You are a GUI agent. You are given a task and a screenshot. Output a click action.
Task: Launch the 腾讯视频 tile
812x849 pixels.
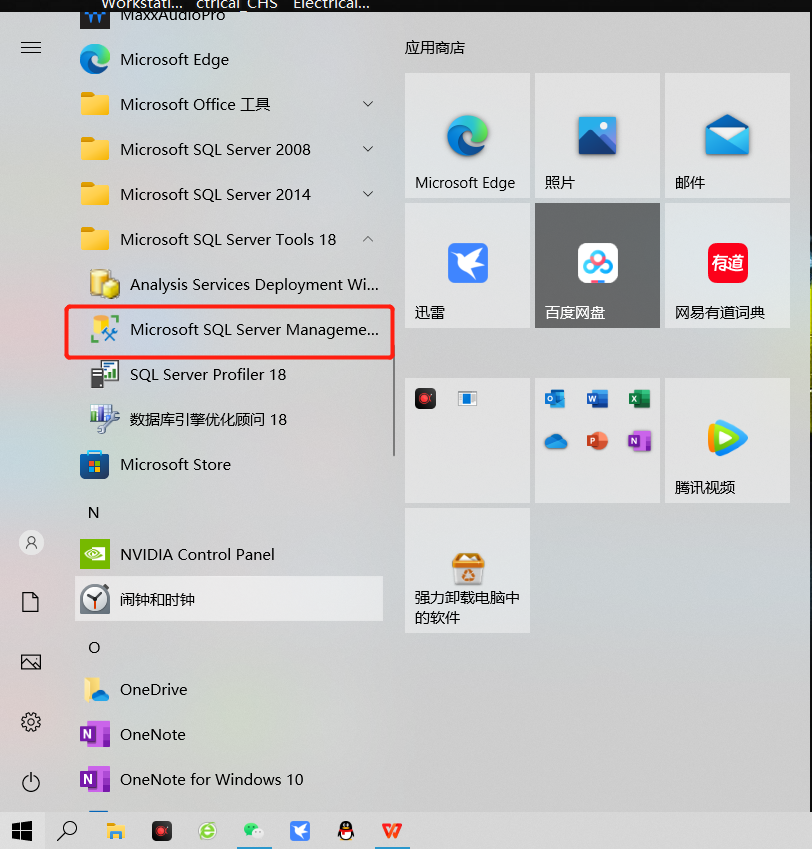point(727,440)
